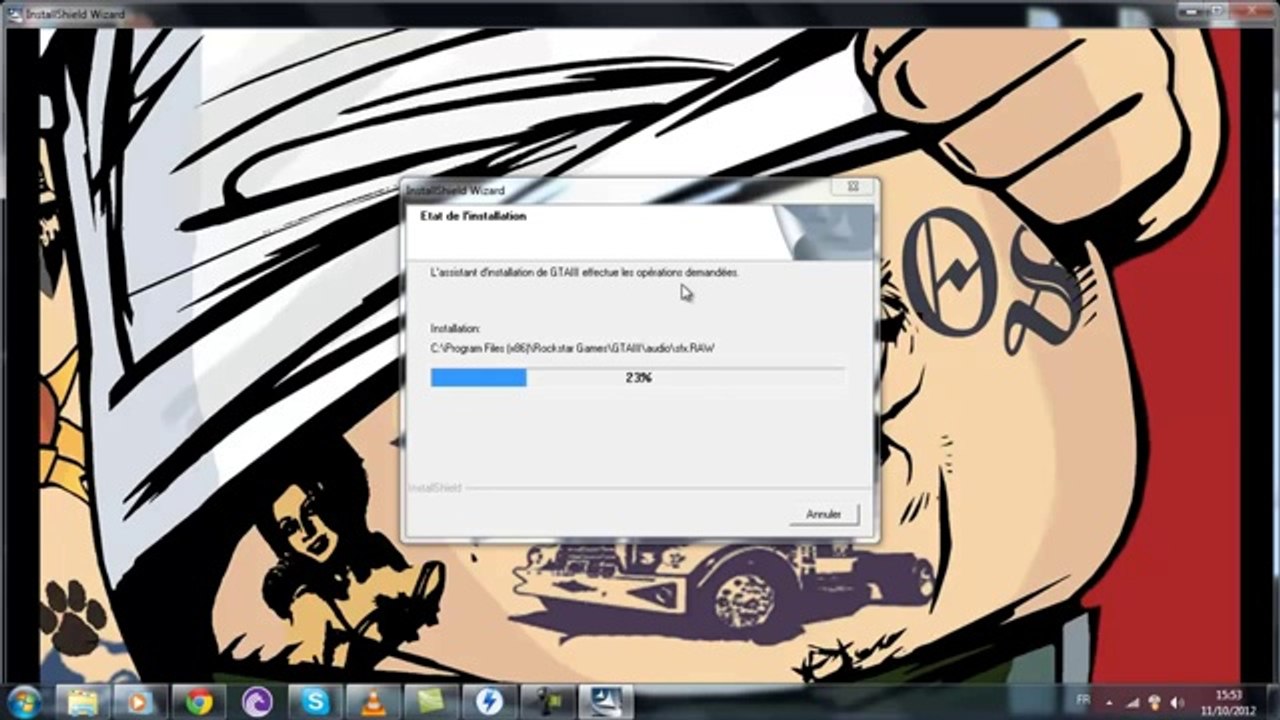This screenshot has width=1280, height=720.
Task: Click the FR language indicator
Action: (1083, 701)
